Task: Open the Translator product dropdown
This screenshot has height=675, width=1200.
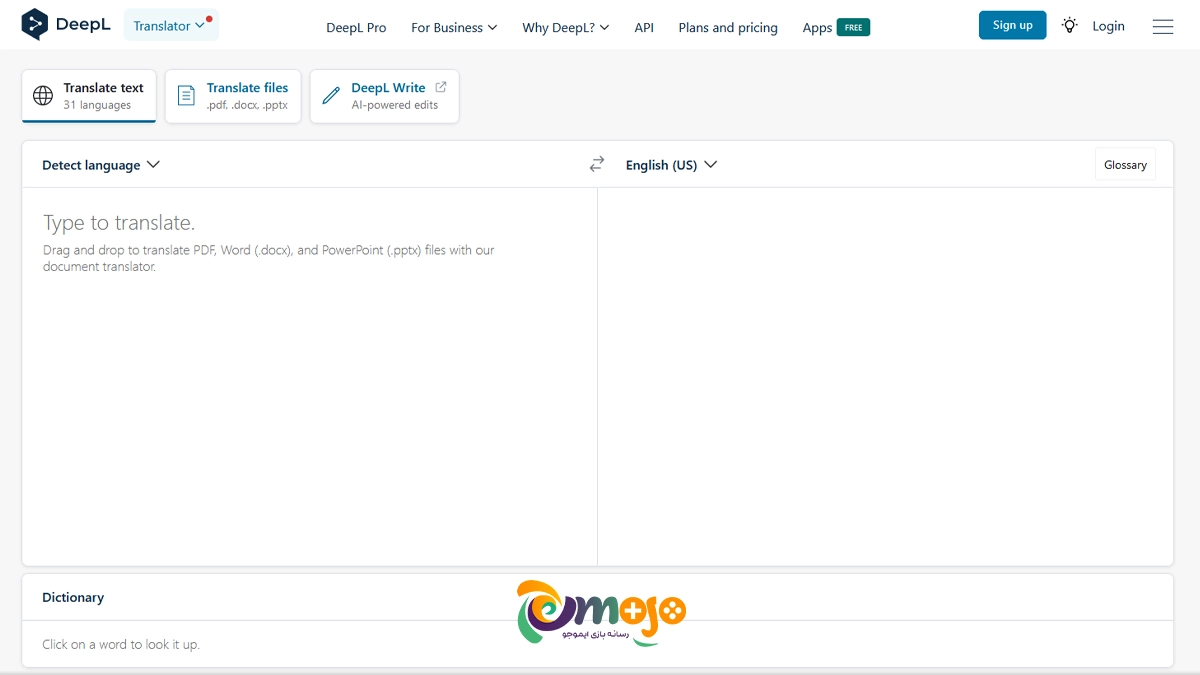Action: point(171,26)
